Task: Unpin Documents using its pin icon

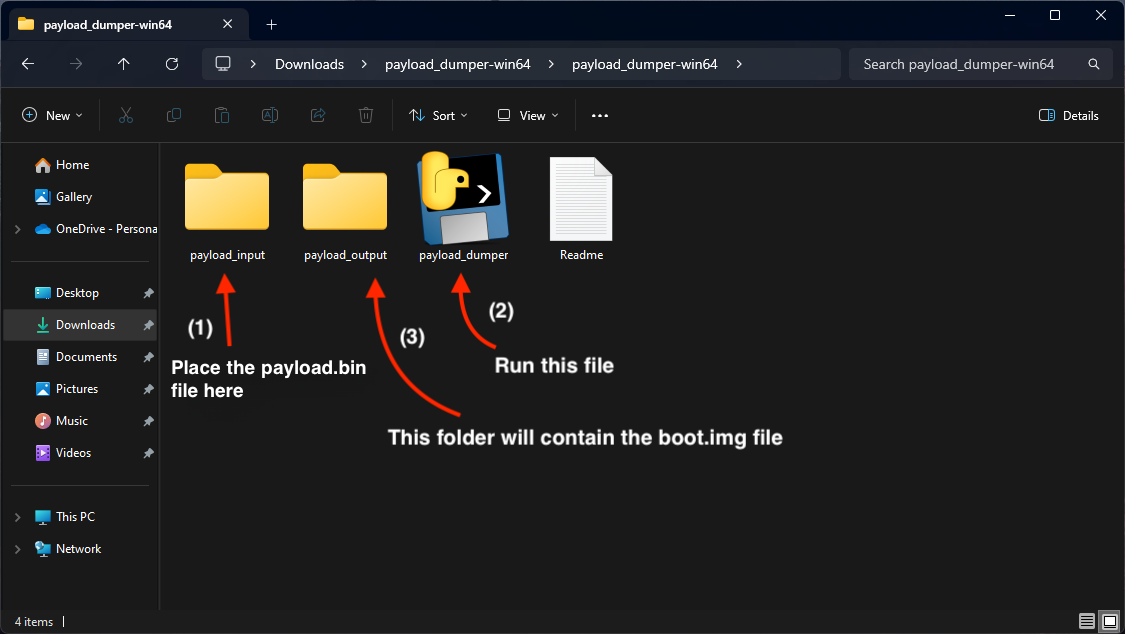Action: point(149,356)
